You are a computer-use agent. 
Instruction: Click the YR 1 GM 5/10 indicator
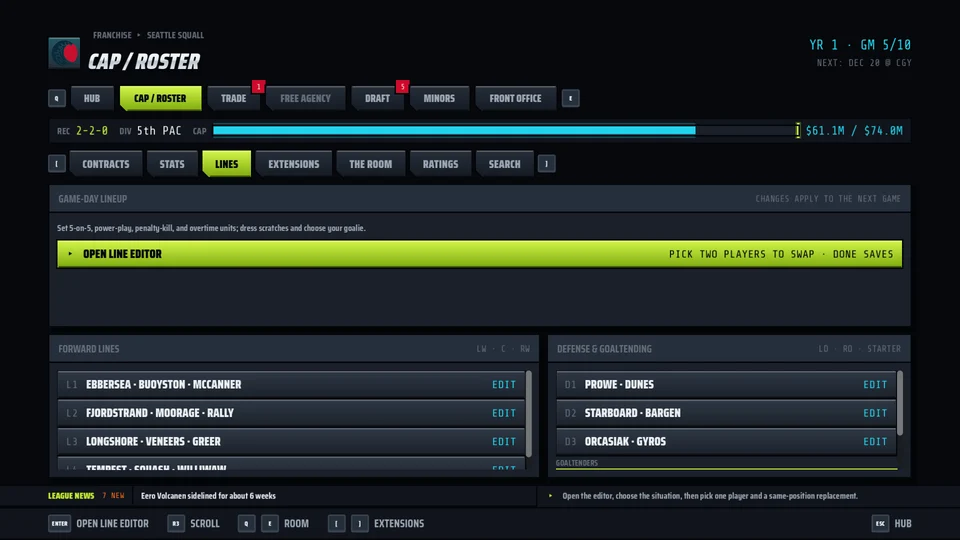860,45
